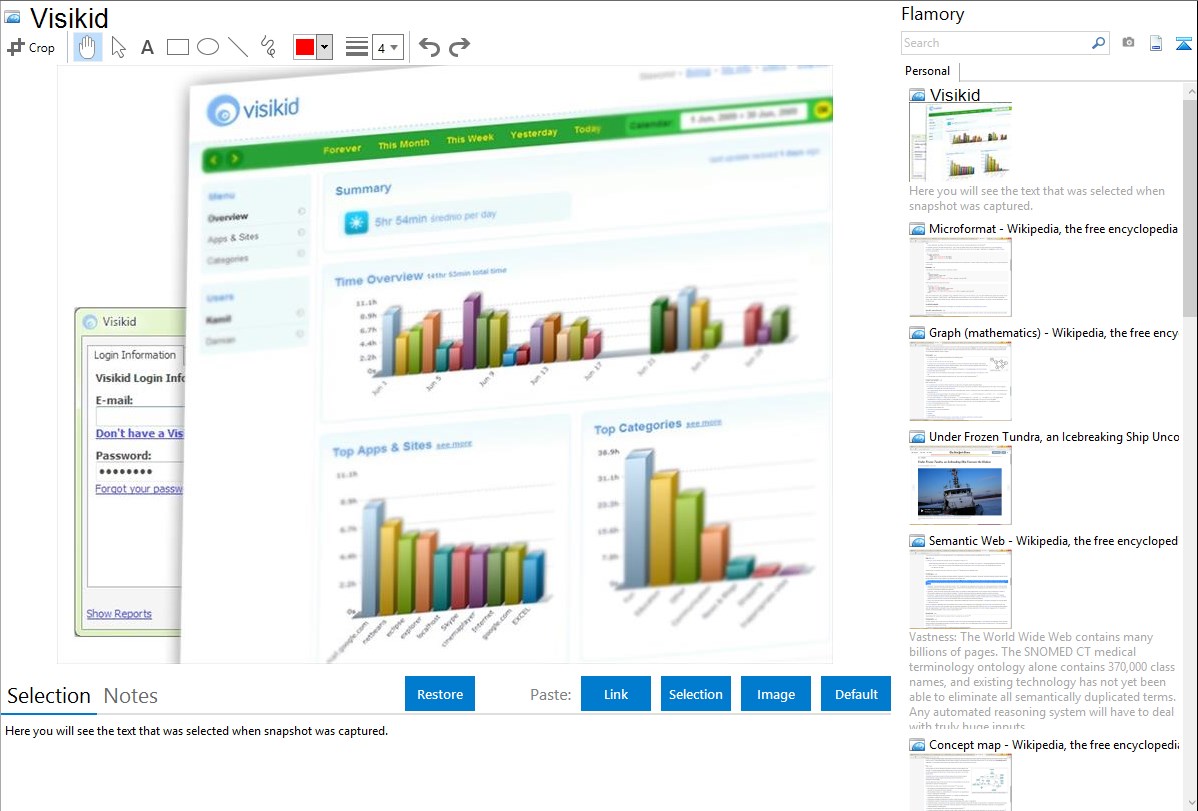
Task: Click the scrollbar up arrow in snapshot list
Action: [1190, 91]
